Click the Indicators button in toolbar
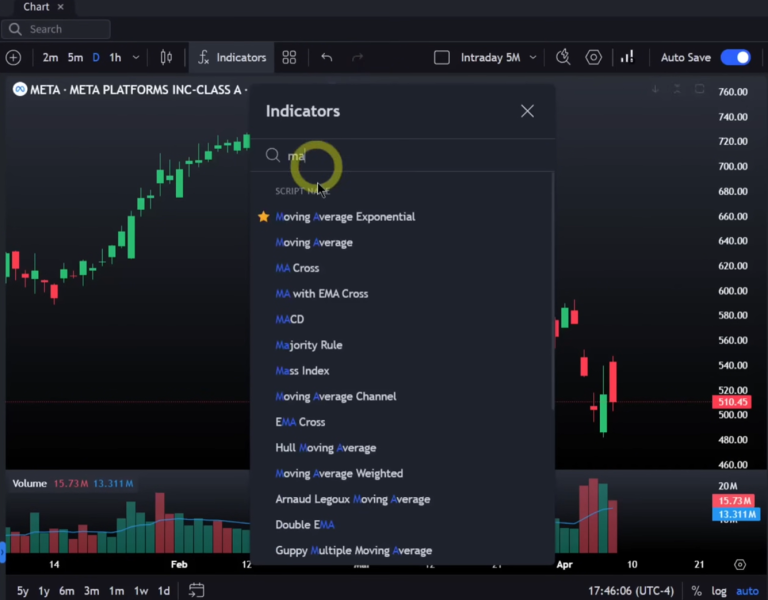Screen dimensions: 768x600 [232, 58]
